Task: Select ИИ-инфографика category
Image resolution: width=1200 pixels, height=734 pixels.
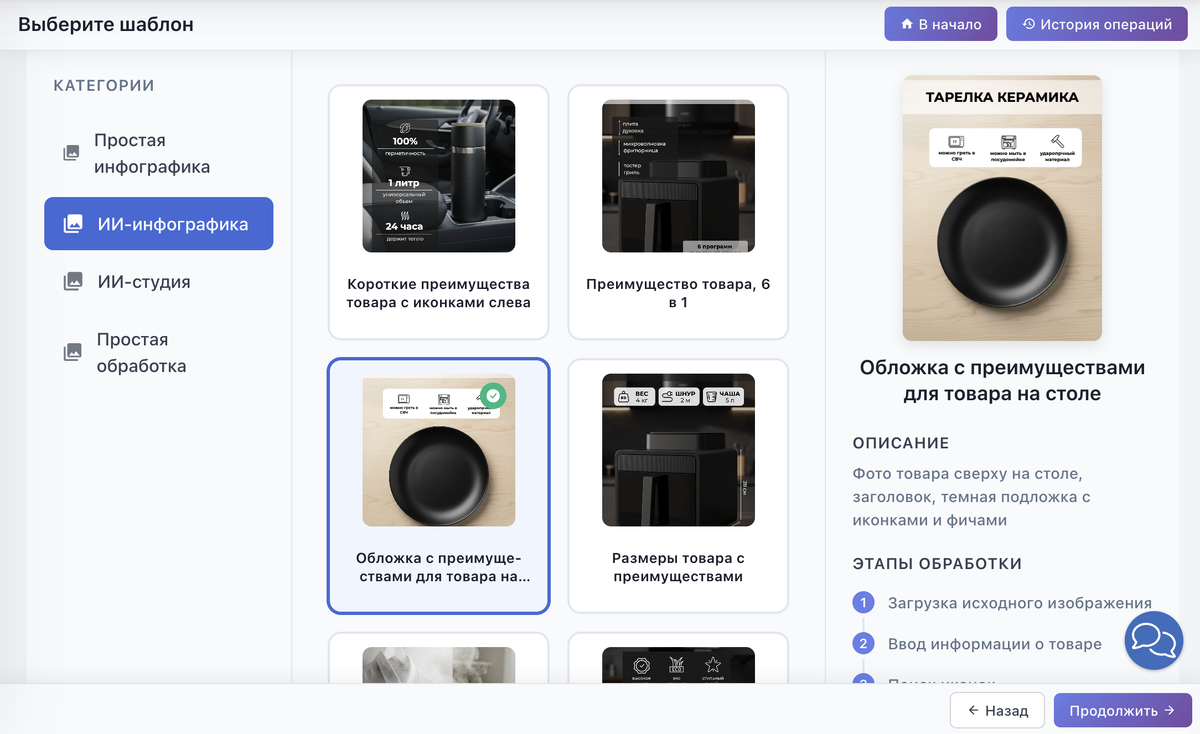Action: pyautogui.click(x=159, y=224)
